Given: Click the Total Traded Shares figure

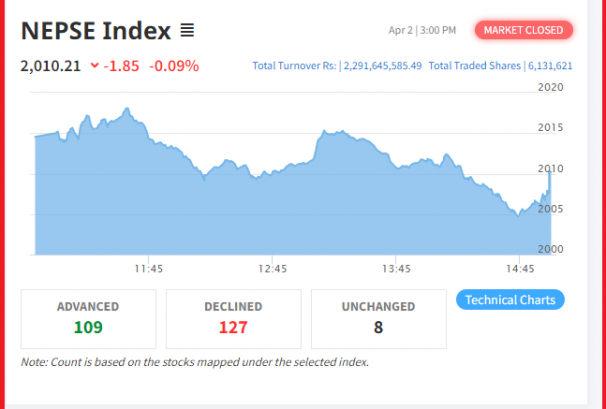Looking at the screenshot, I should click(x=550, y=66).
